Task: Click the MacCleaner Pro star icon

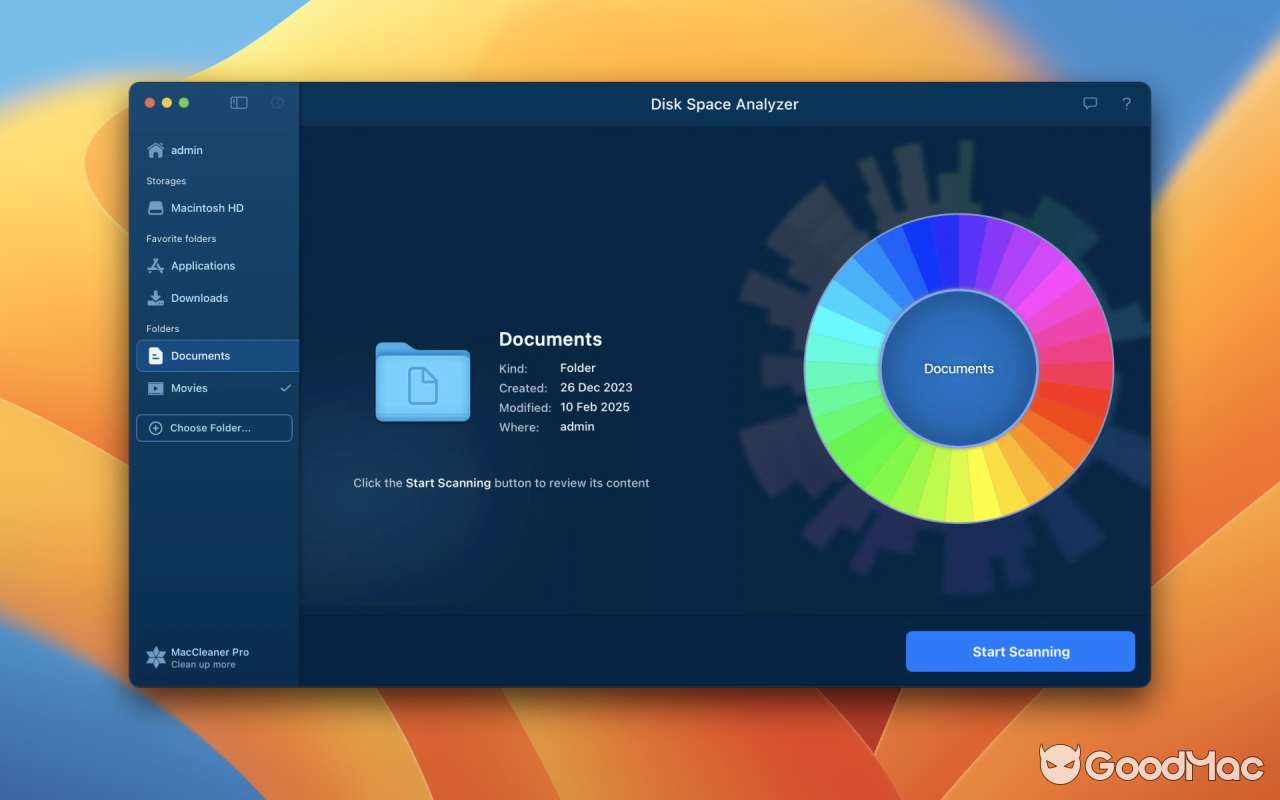Action: click(x=155, y=657)
